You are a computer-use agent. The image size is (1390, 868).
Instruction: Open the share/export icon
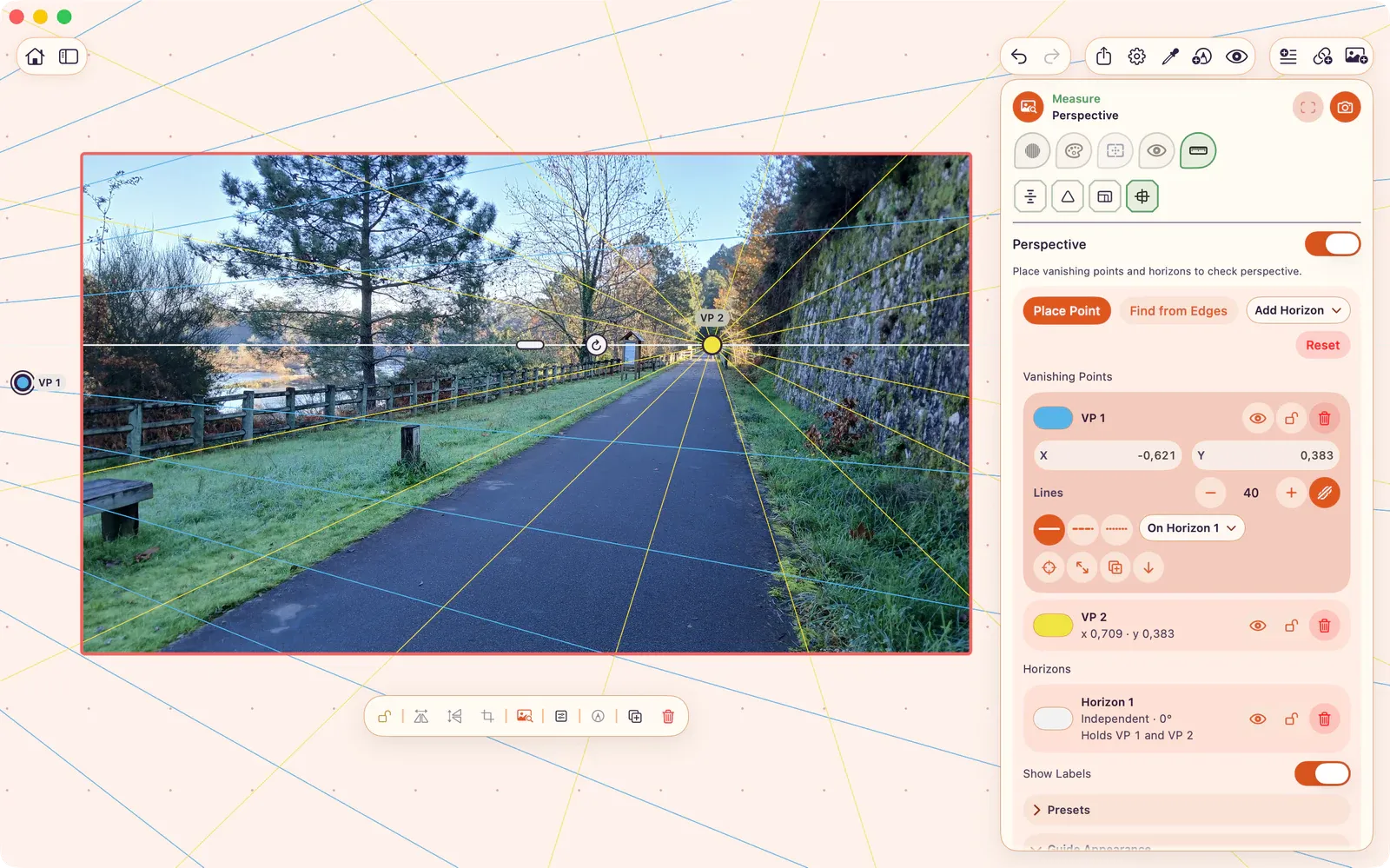pyautogui.click(x=1103, y=56)
